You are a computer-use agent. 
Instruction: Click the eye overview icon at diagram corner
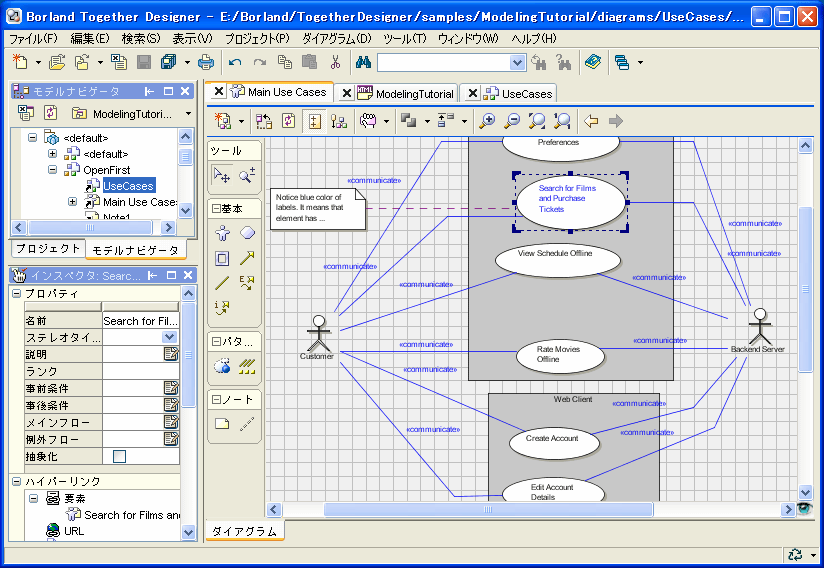click(x=804, y=509)
